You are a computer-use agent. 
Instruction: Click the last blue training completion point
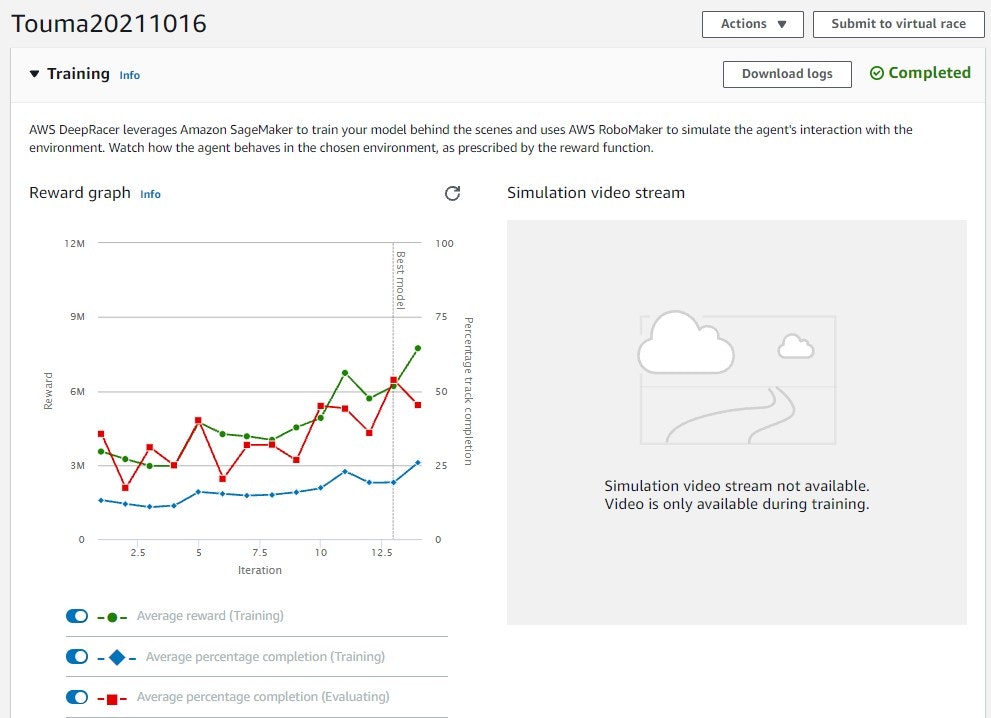pyautogui.click(x=418, y=463)
